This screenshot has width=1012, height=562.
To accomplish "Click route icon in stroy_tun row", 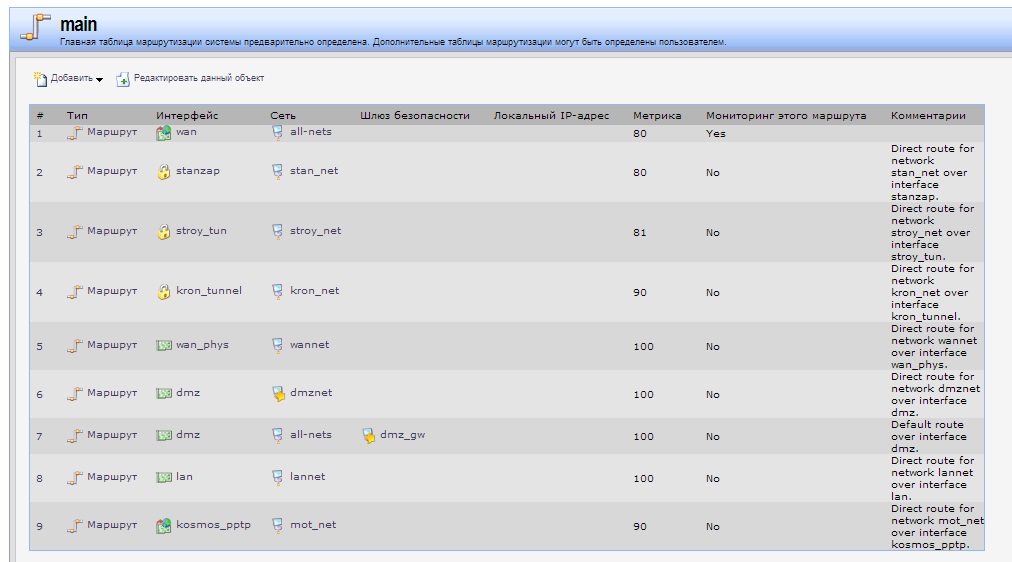I will click(75, 232).
